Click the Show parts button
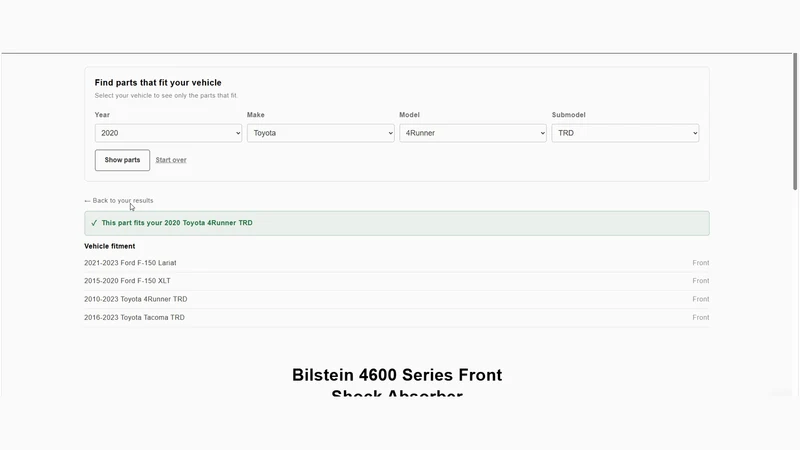 tap(122, 160)
